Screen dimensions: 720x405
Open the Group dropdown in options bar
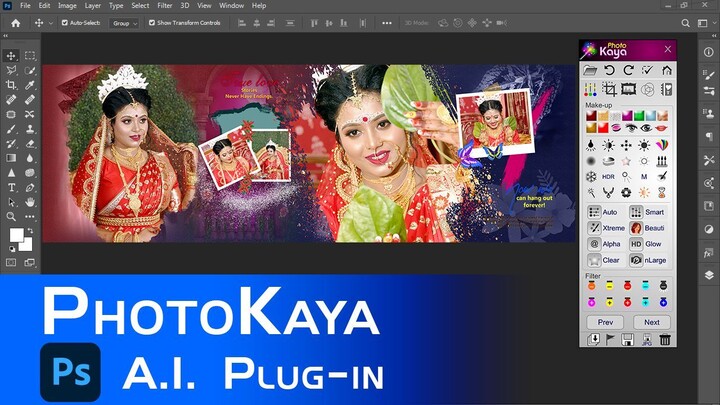(x=124, y=23)
